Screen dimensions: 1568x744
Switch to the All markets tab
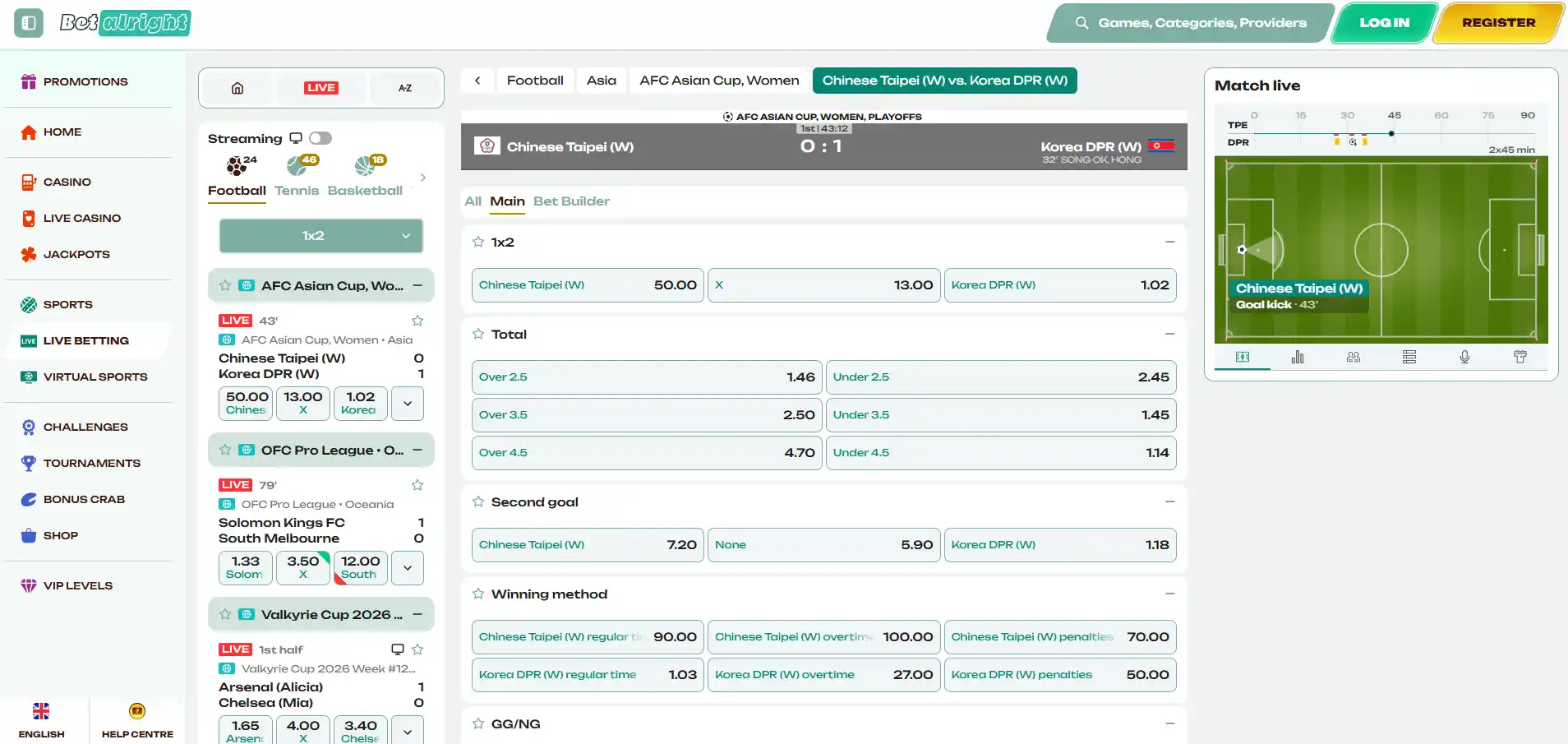(473, 201)
